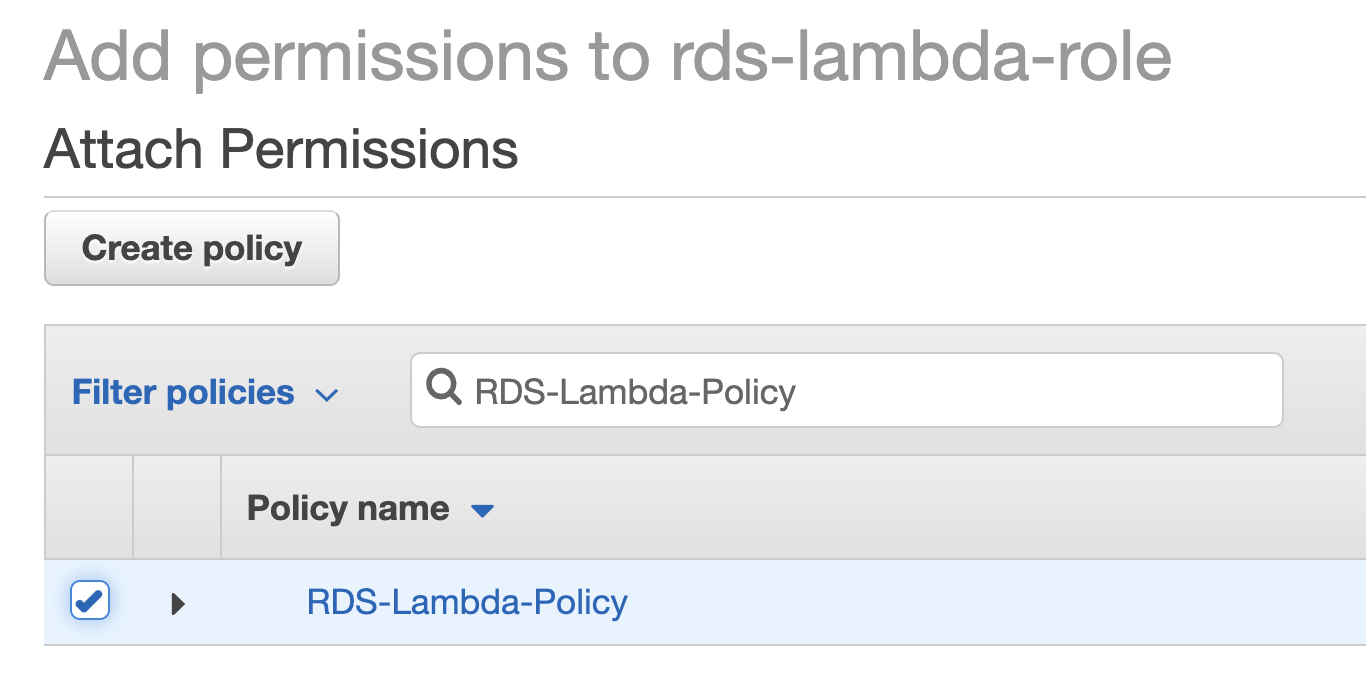Sort by the Policy name header

click(x=348, y=509)
